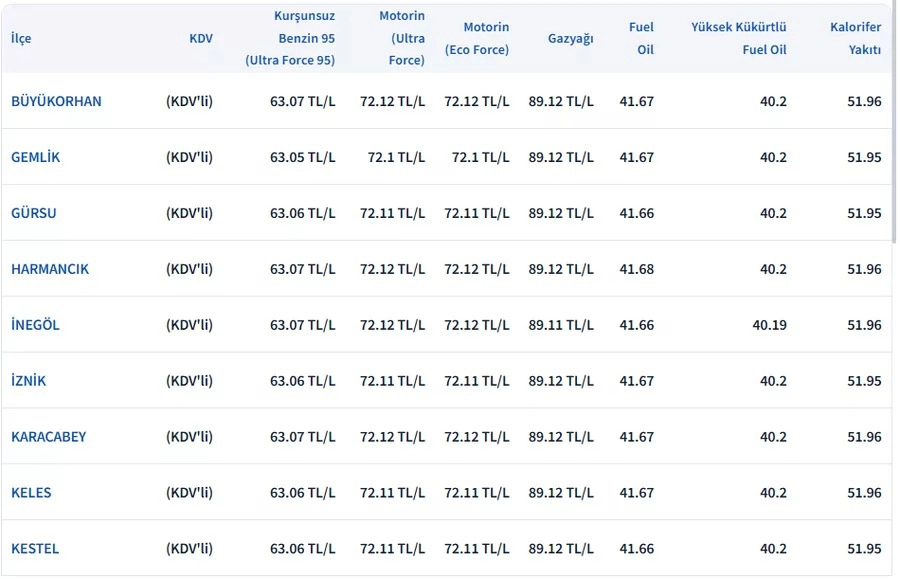Screen dimensions: 900x579
Task: Click the Yüksek Kükürtlü Fuel Oil header
Action: tap(739, 38)
